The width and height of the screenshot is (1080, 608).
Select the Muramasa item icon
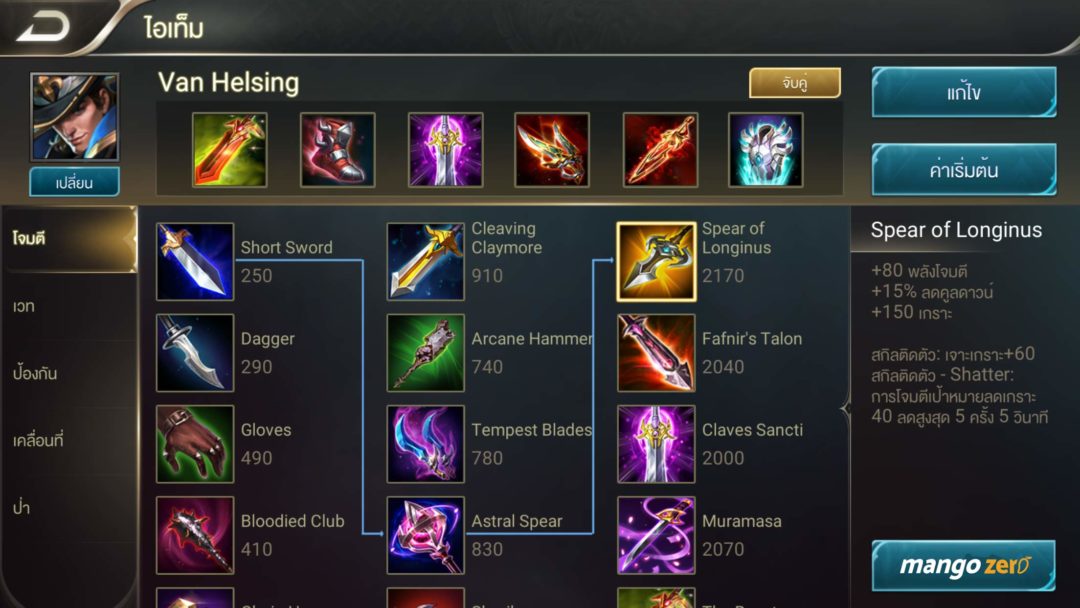tap(656, 535)
